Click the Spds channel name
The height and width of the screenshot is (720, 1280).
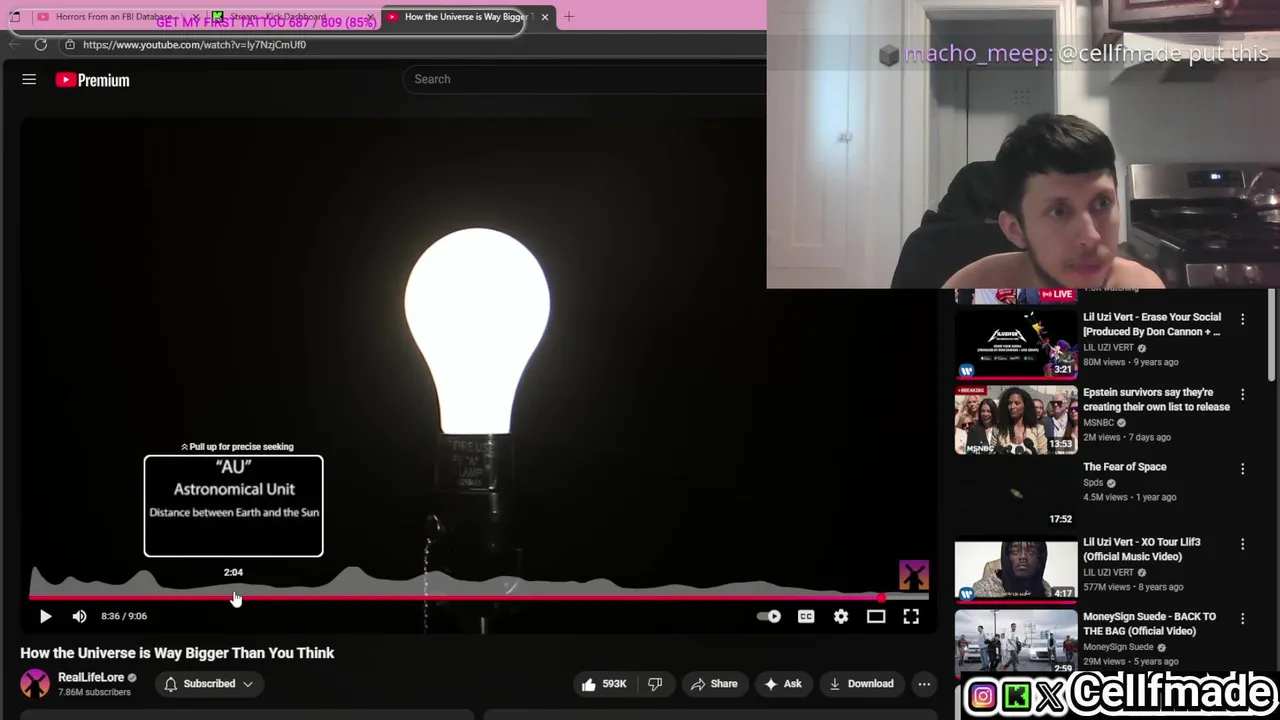pos(1093,483)
